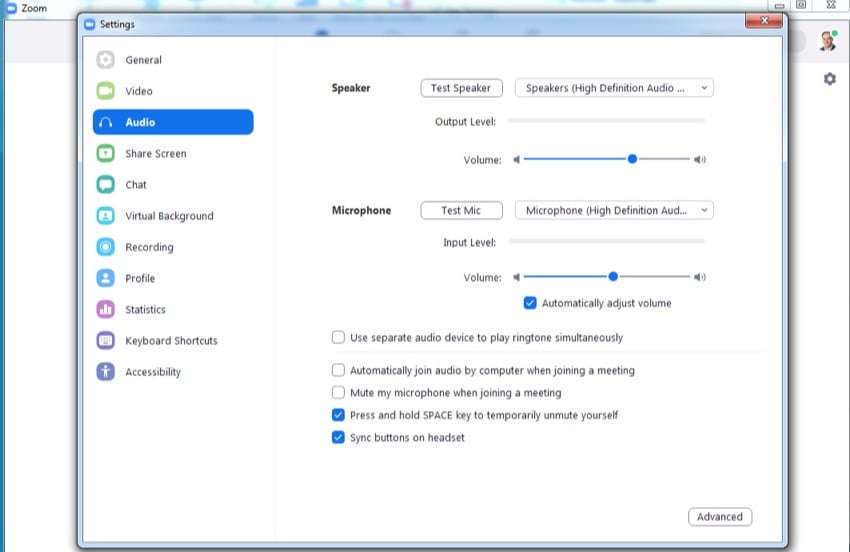Open the Profile settings section

pos(140,278)
